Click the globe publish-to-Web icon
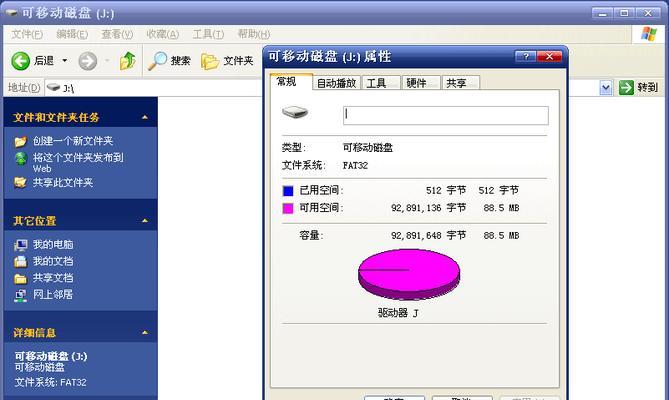Image resolution: width=669 pixels, height=400 pixels. [x=20, y=159]
